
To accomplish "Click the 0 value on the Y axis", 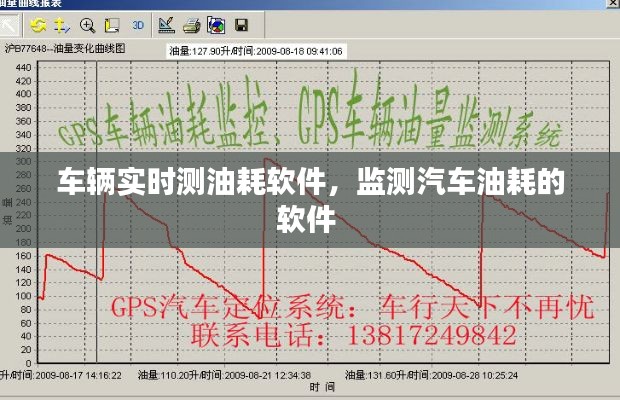I will (x=28, y=363).
